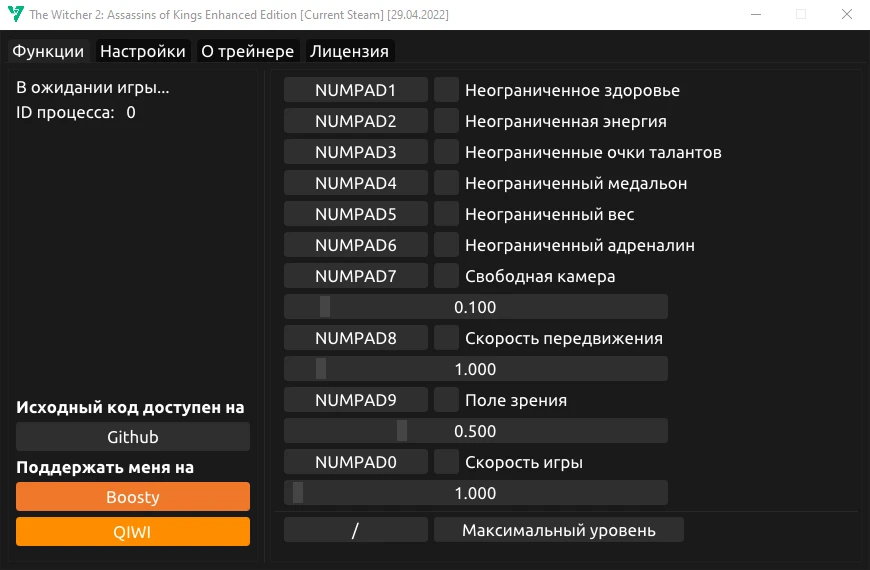Click the NUMPAD4 hotkey button
This screenshot has height=570, width=870.
click(356, 183)
